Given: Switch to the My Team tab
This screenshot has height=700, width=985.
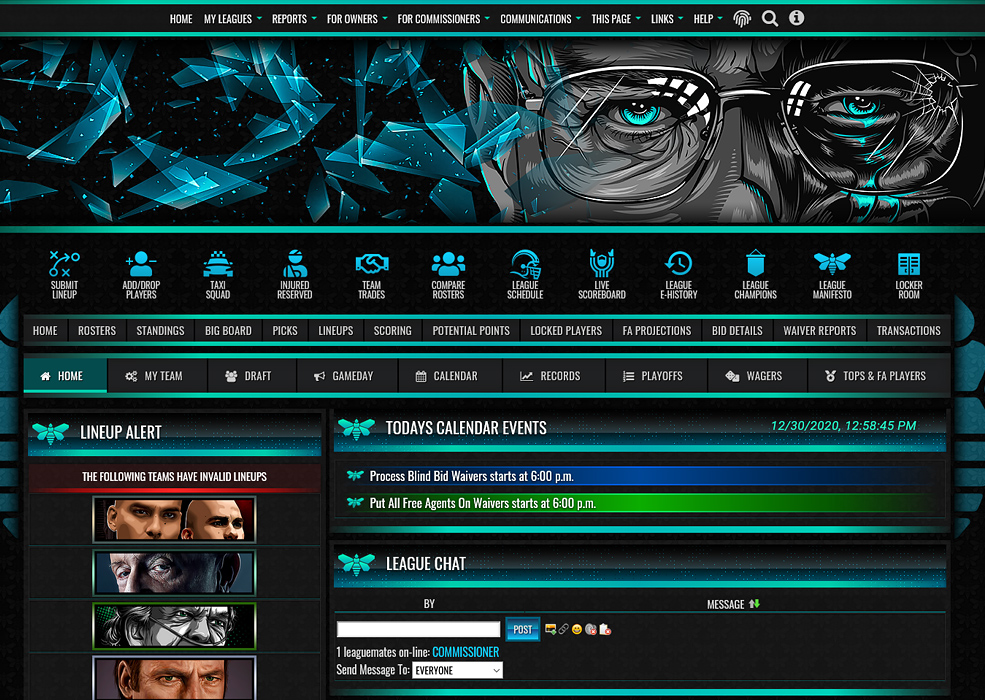Looking at the screenshot, I should (x=157, y=376).
